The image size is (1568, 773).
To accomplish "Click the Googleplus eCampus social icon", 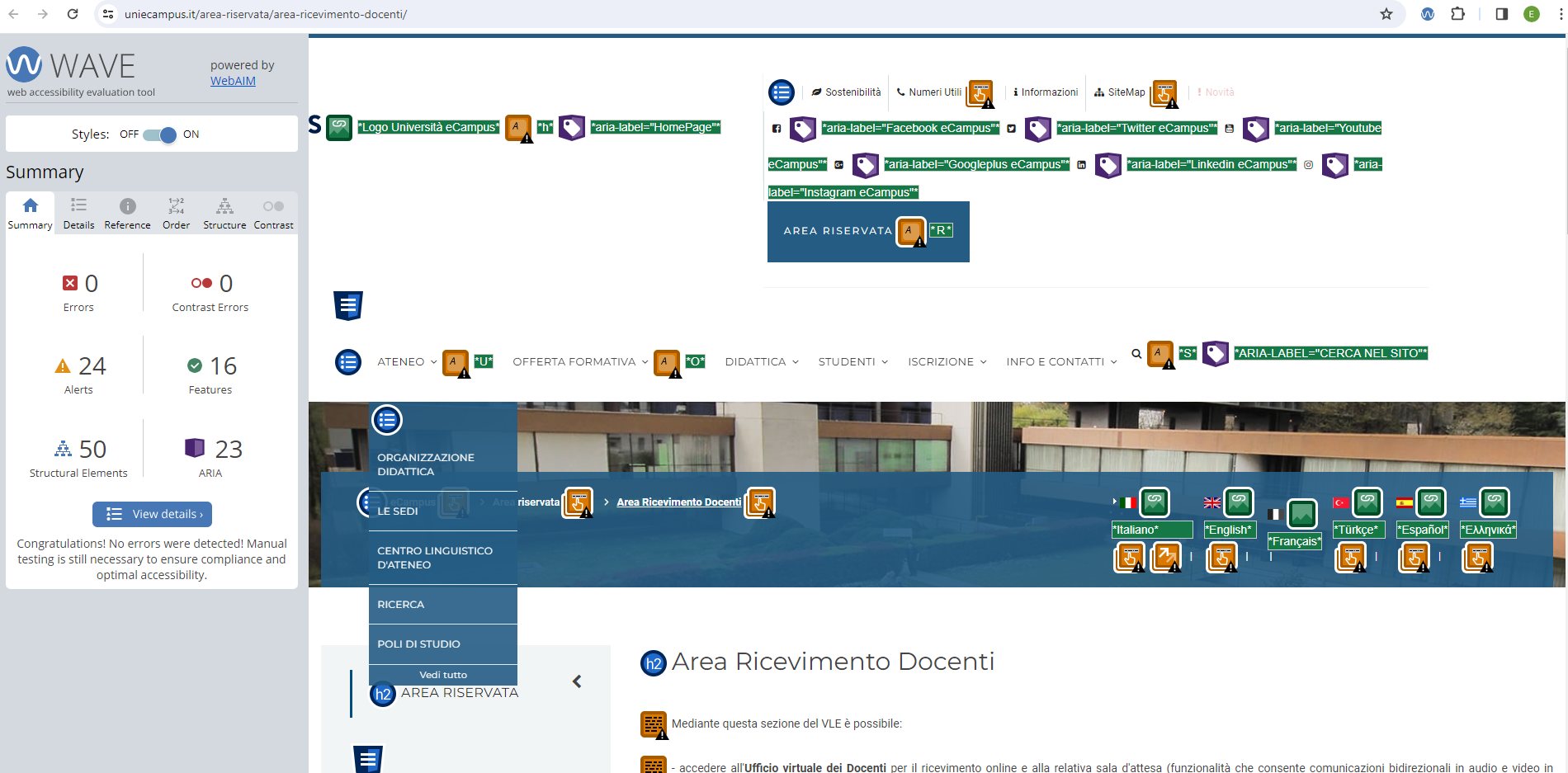I will pyautogui.click(x=838, y=165).
